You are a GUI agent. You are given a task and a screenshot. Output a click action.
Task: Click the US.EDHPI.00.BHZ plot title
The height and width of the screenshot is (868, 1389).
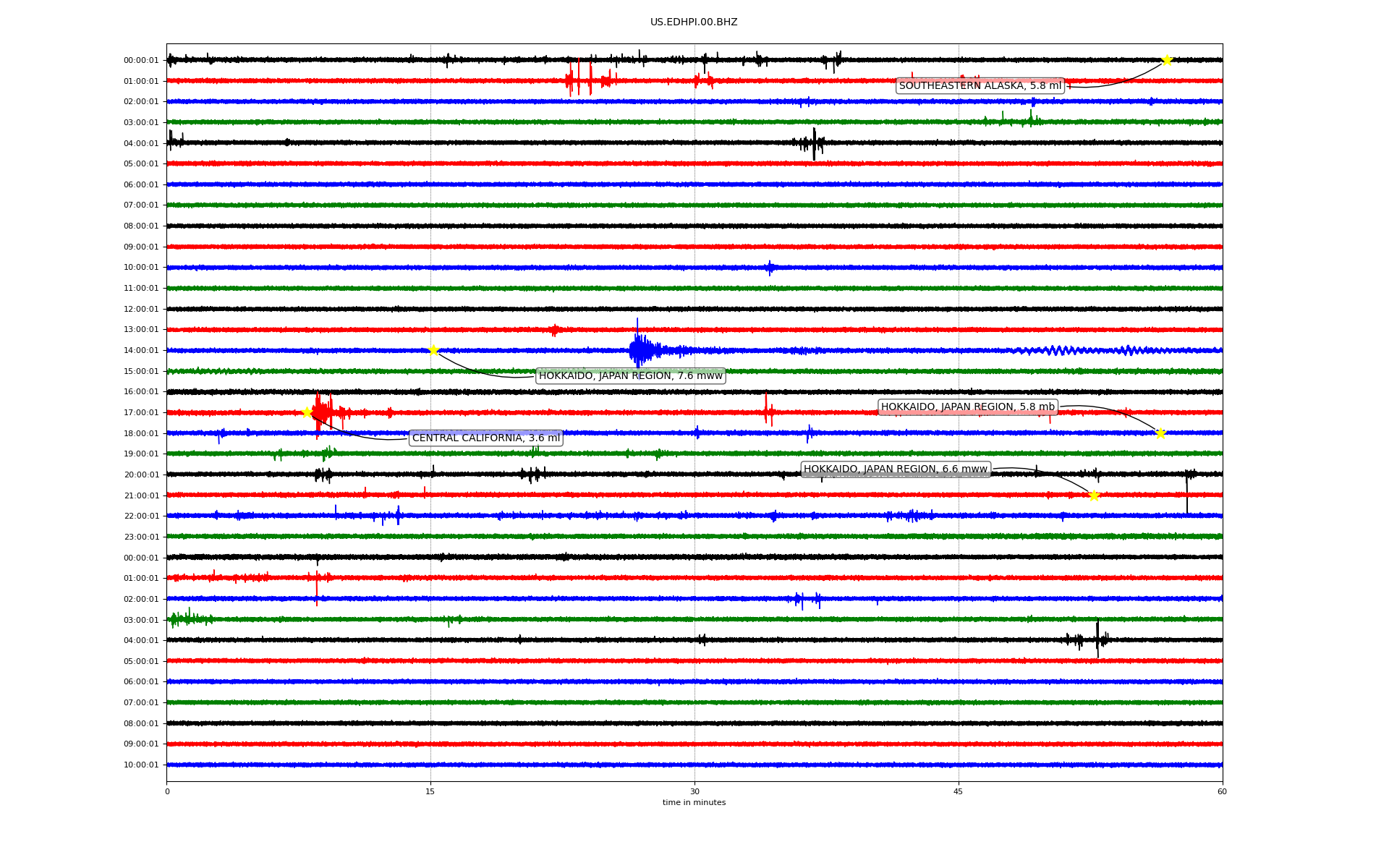coord(693,22)
